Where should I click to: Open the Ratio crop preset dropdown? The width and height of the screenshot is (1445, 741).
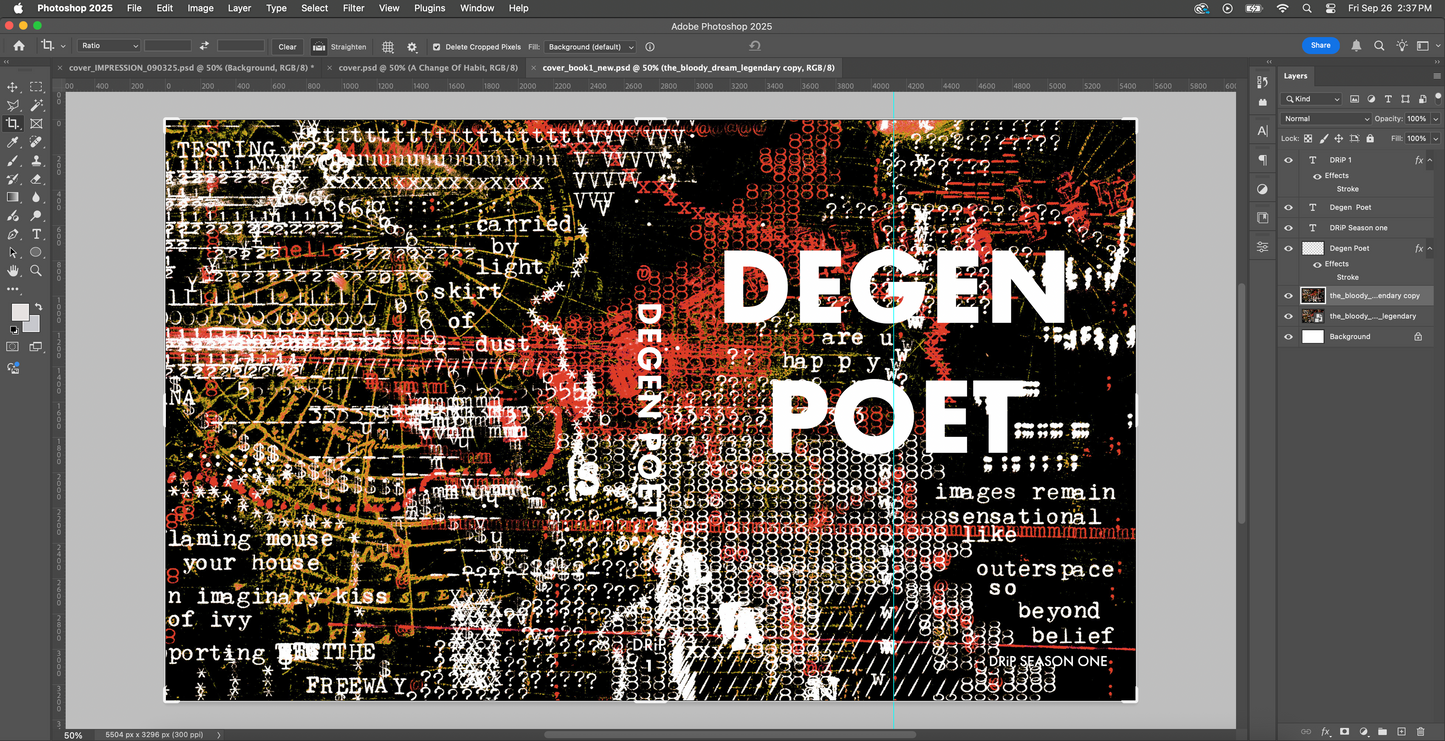[x=108, y=46]
